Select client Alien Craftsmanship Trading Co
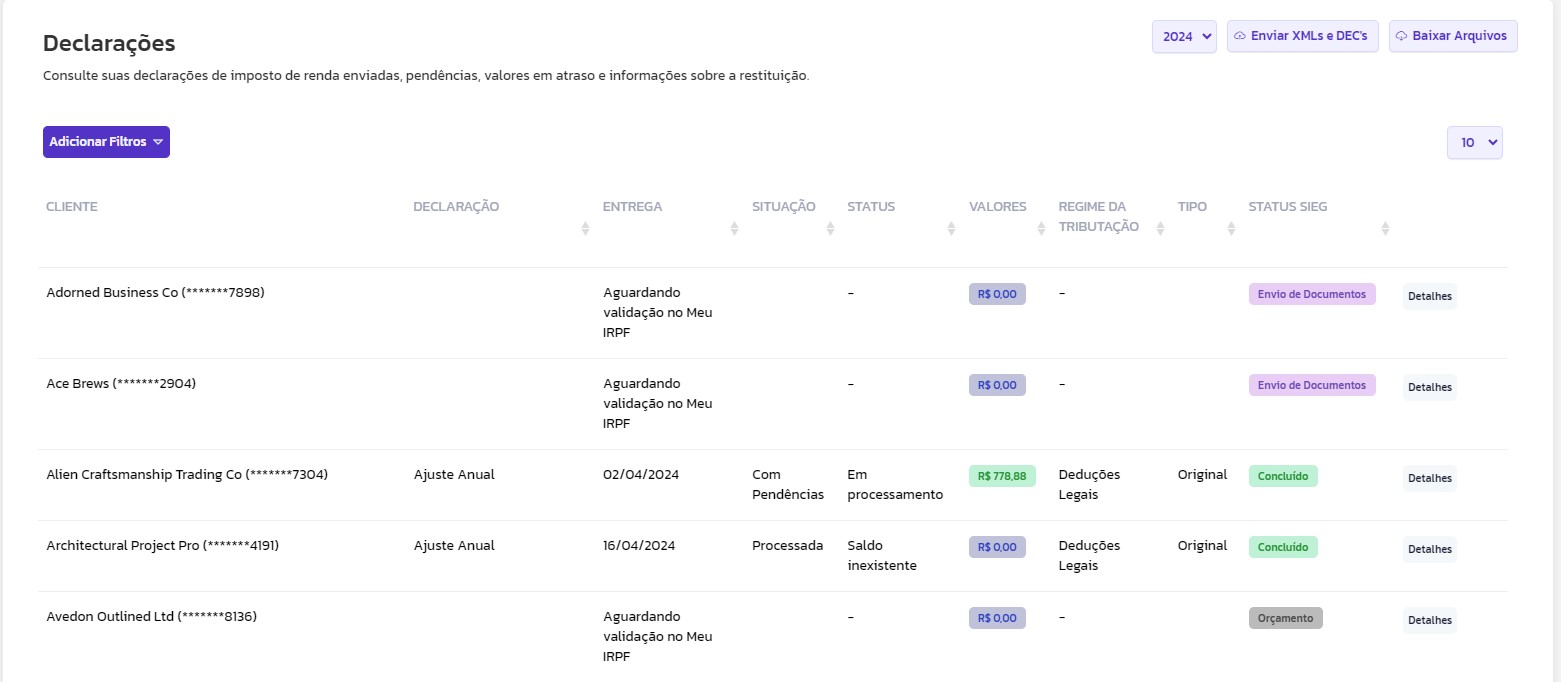This screenshot has height=682, width=1561. pyautogui.click(x=187, y=475)
